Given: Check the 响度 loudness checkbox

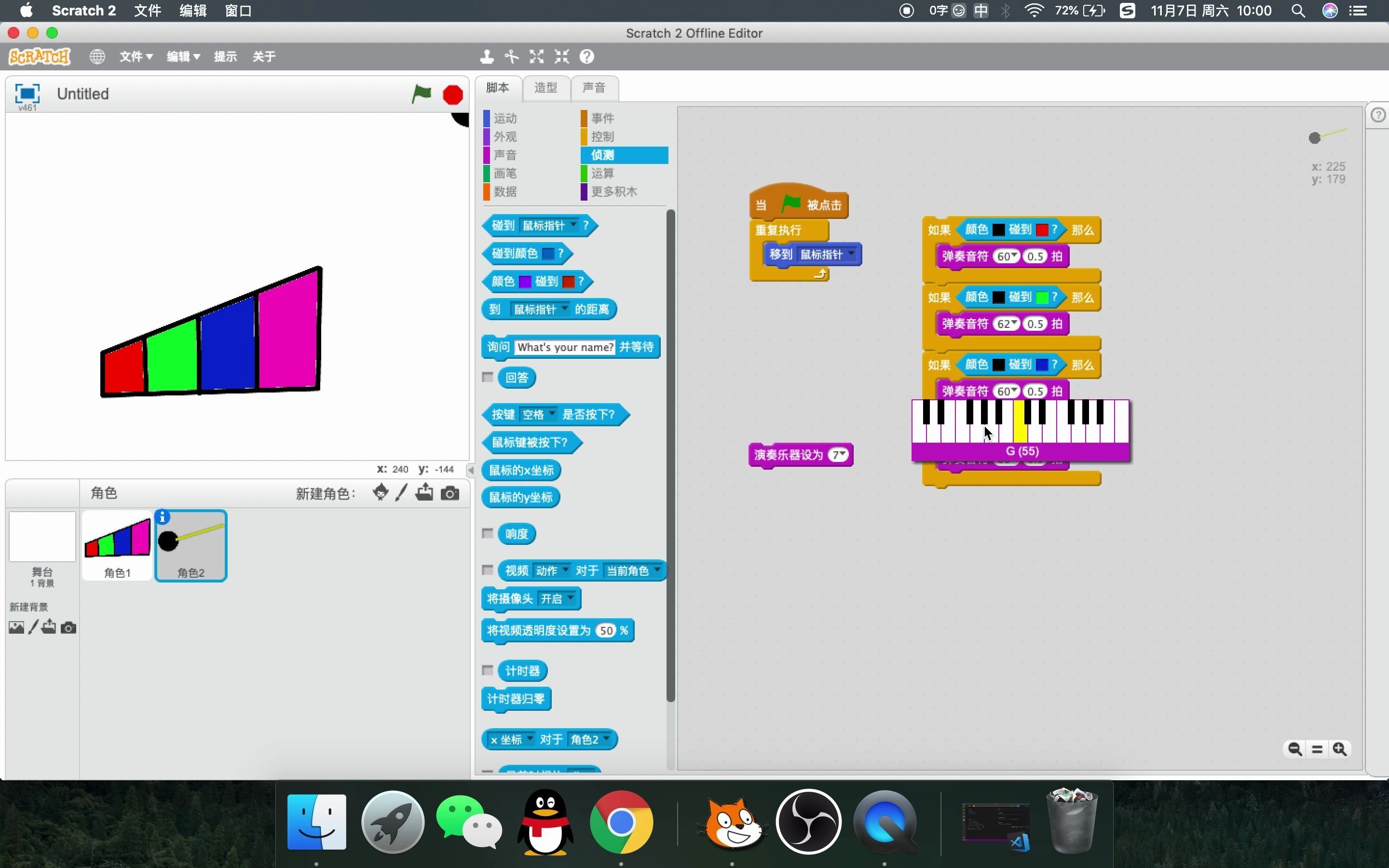Looking at the screenshot, I should [x=487, y=533].
